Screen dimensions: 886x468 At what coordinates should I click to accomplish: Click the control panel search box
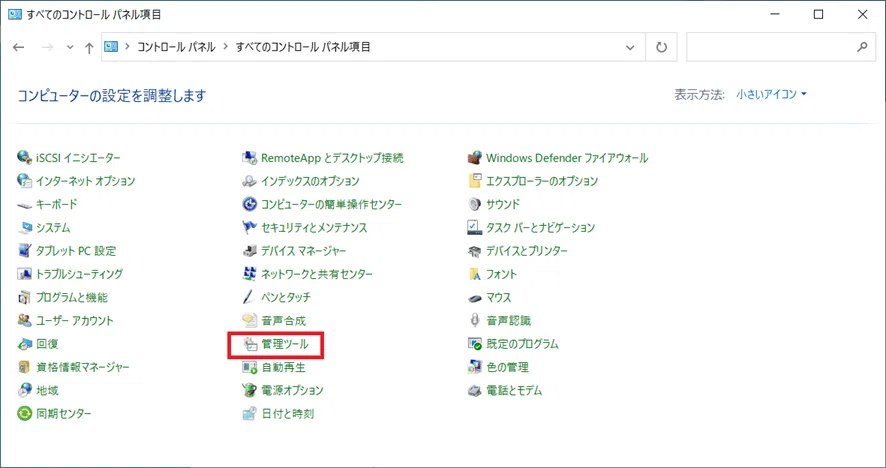781,47
